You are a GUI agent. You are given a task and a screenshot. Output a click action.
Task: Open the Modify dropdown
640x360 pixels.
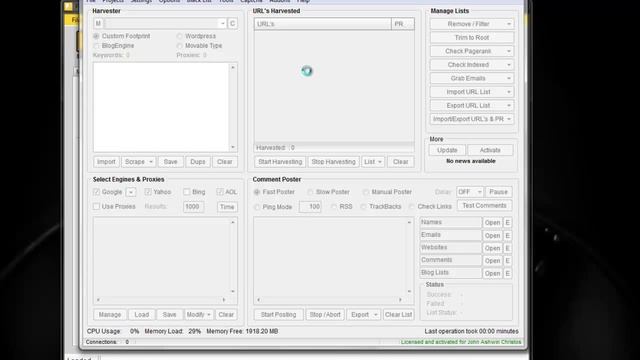(198, 315)
